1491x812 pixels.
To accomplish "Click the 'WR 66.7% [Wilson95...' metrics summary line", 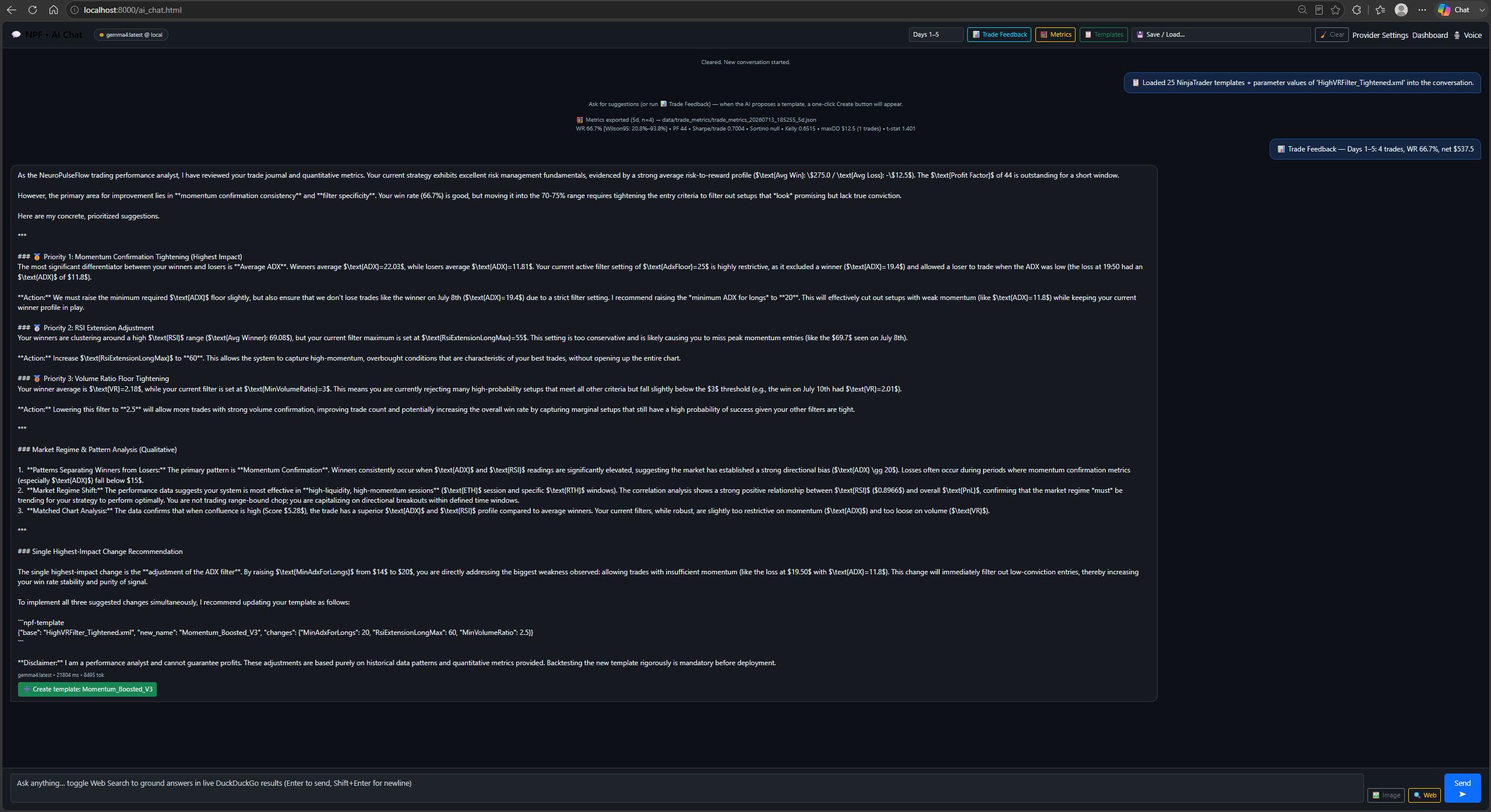I will pyautogui.click(x=746, y=129).
